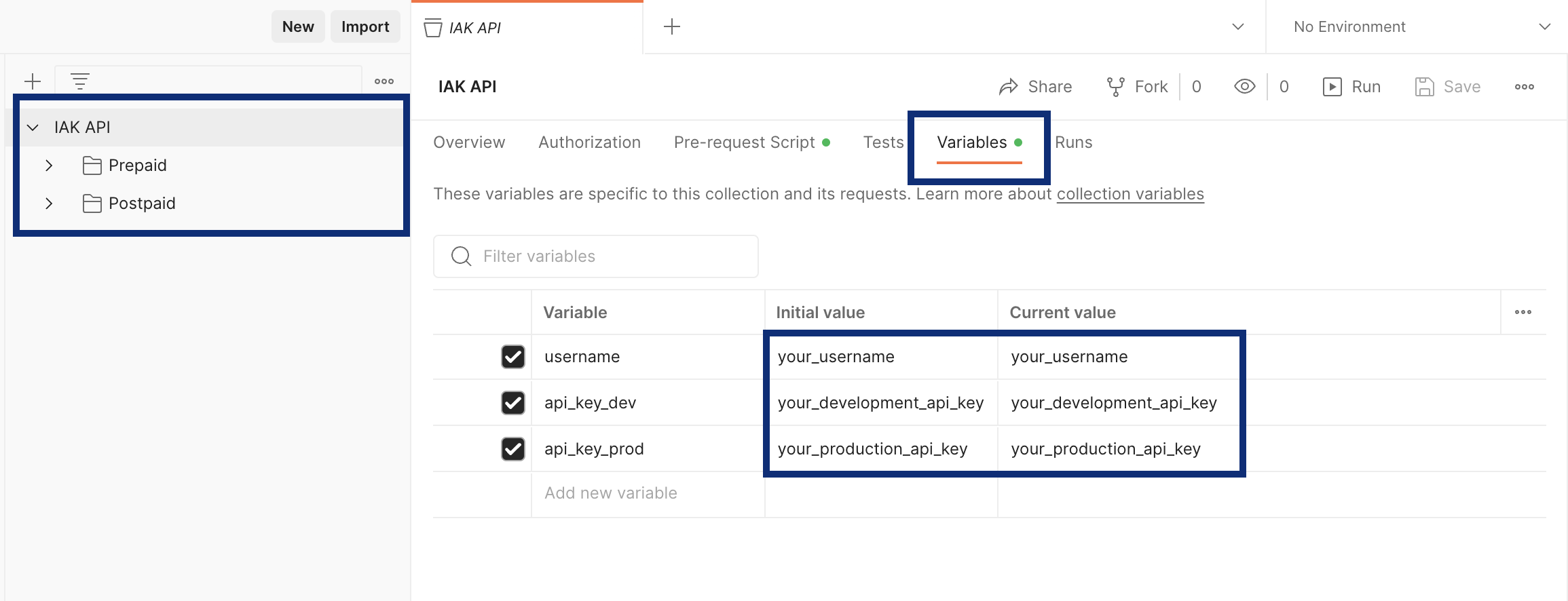
Task: Expand the Prepaid folder chevron
Action: tap(49, 166)
